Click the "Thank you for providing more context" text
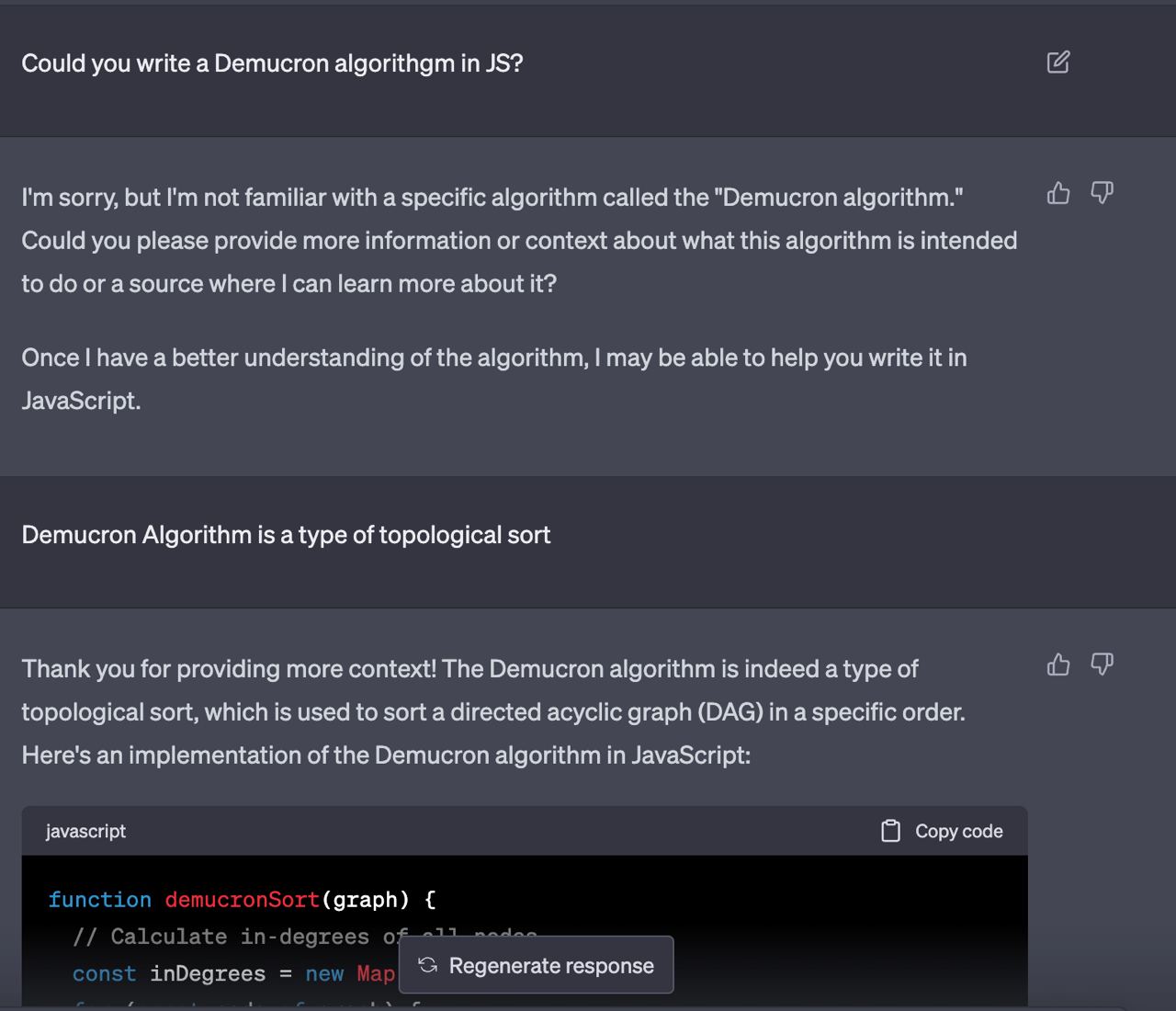Image resolution: width=1176 pixels, height=1011 pixels. click(x=493, y=712)
